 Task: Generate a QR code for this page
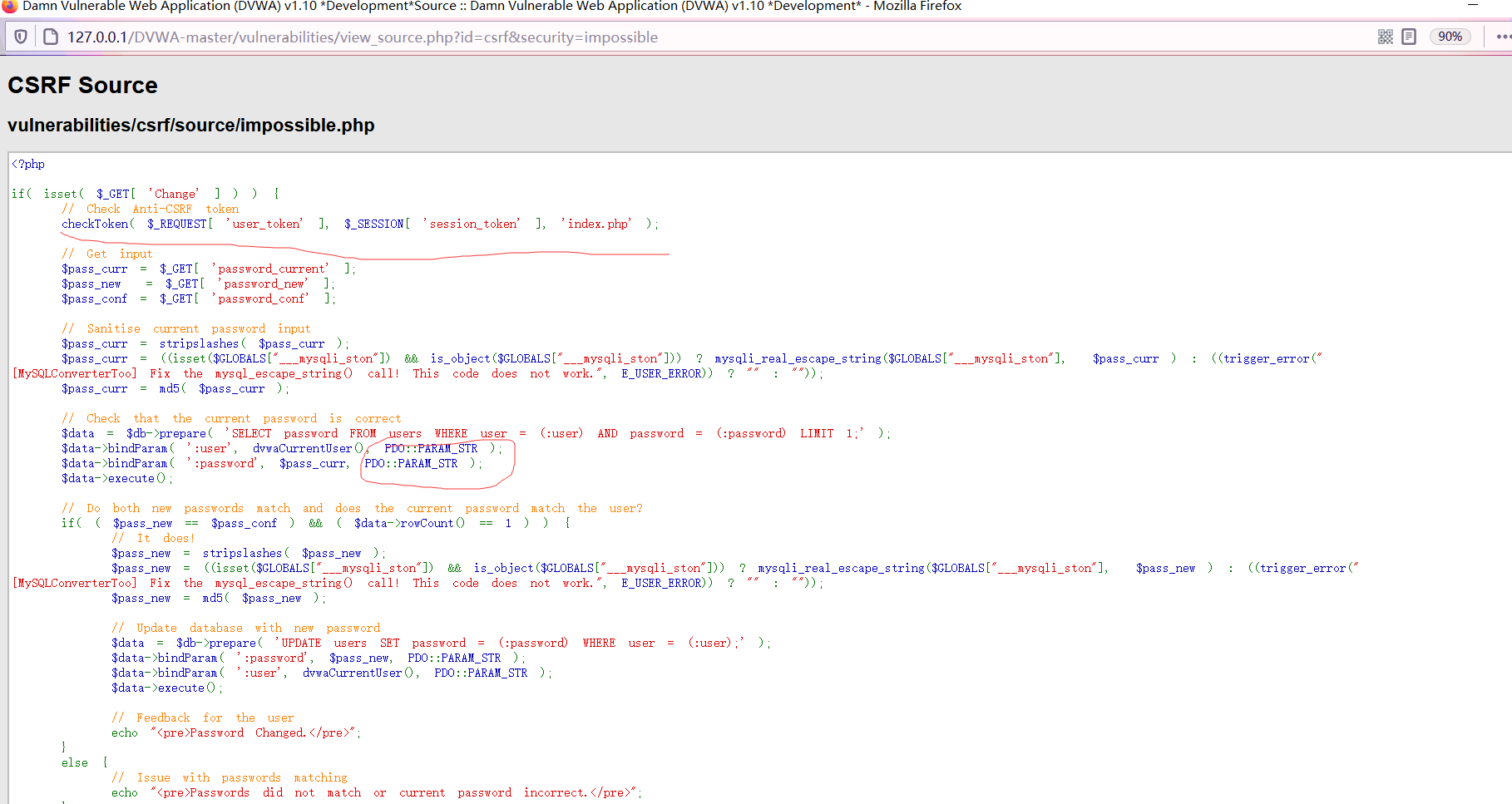[1385, 37]
